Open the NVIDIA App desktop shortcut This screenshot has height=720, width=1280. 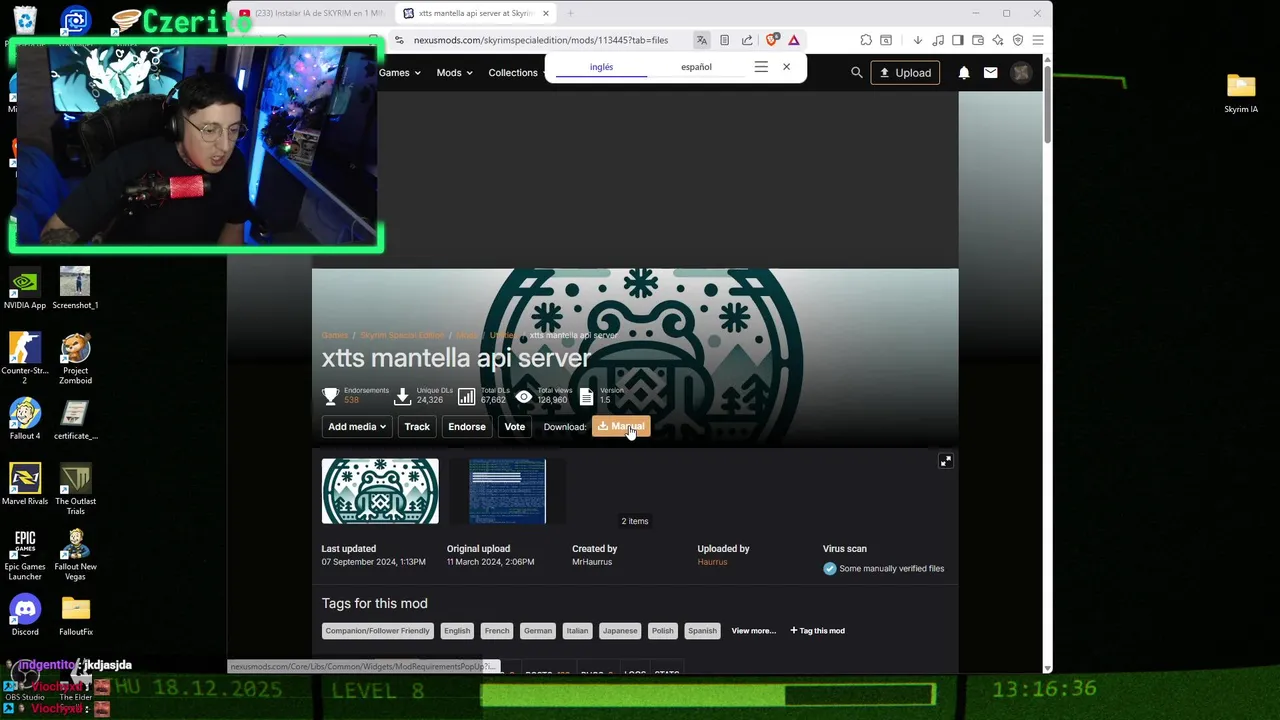[25, 289]
